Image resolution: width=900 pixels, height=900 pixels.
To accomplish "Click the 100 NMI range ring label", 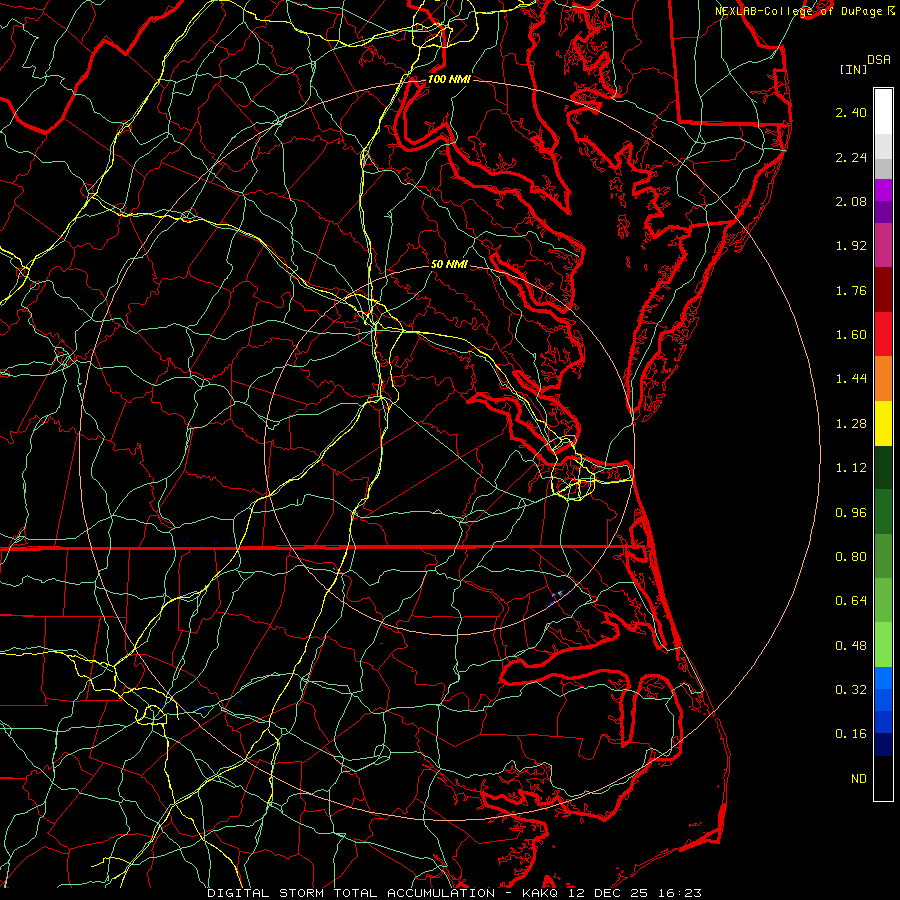I will coord(449,79).
